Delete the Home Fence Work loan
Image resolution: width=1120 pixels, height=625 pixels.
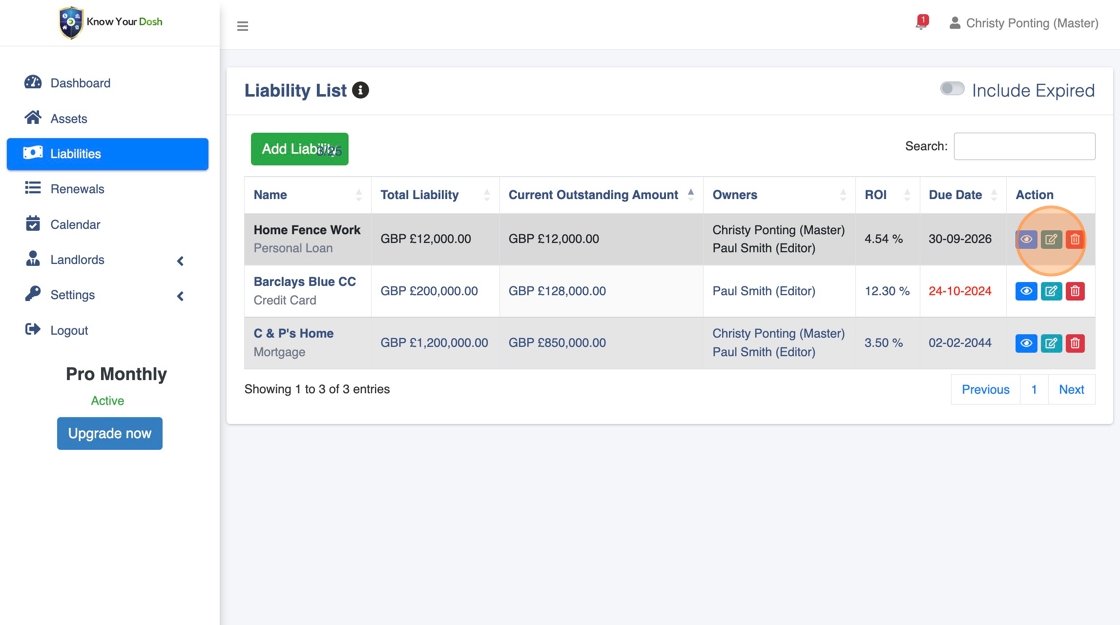1075,240
